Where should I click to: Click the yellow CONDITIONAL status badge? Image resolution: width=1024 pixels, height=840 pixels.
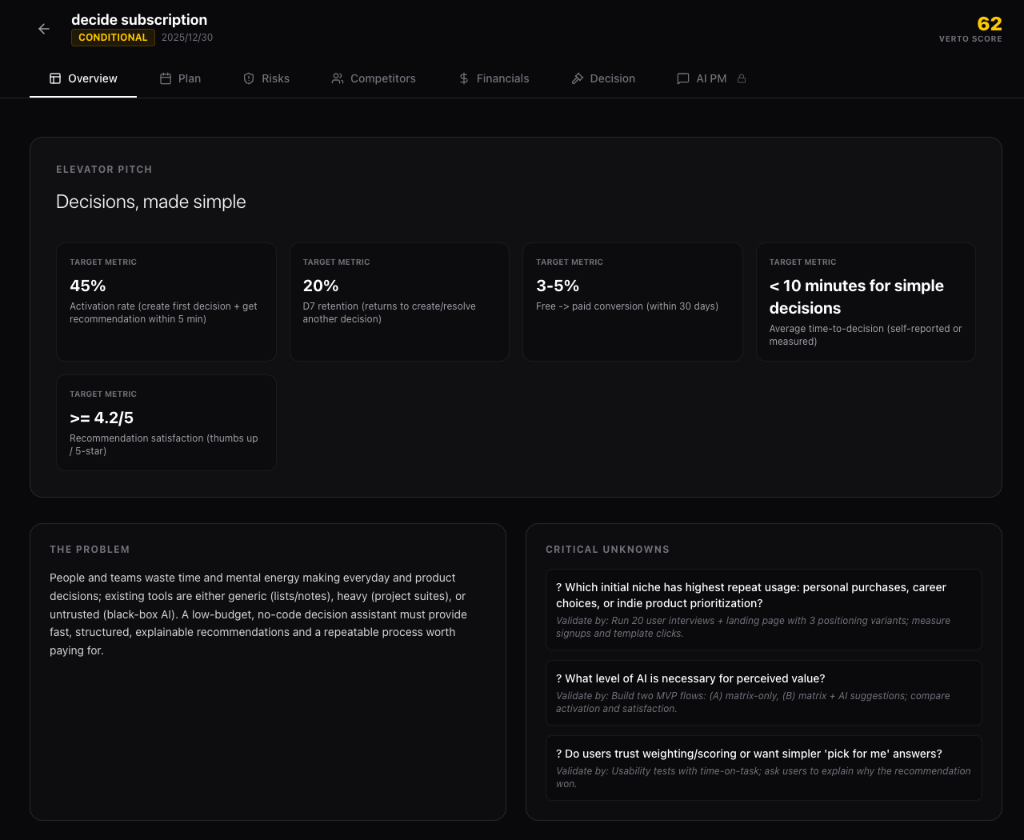click(113, 38)
